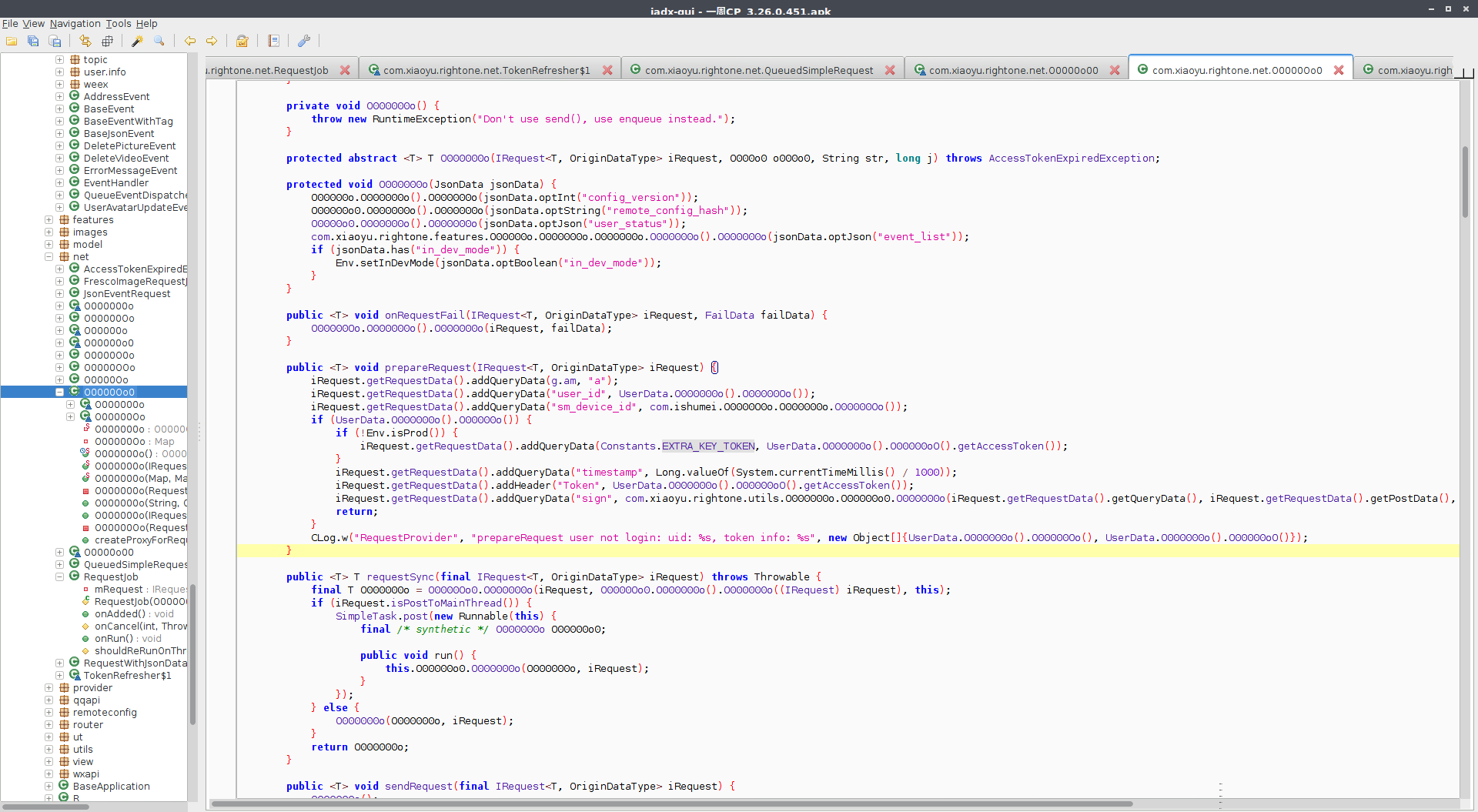Image resolution: width=1478 pixels, height=812 pixels.
Task: Open class search with the magnifier icon
Action: coord(159,41)
